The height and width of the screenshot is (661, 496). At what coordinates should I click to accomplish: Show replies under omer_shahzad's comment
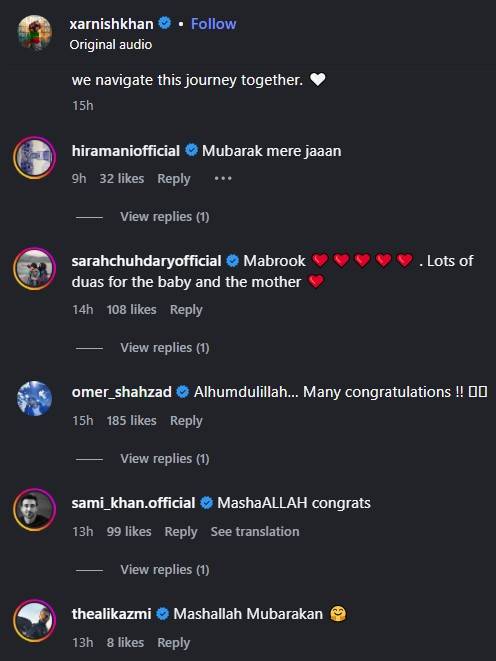(x=165, y=459)
